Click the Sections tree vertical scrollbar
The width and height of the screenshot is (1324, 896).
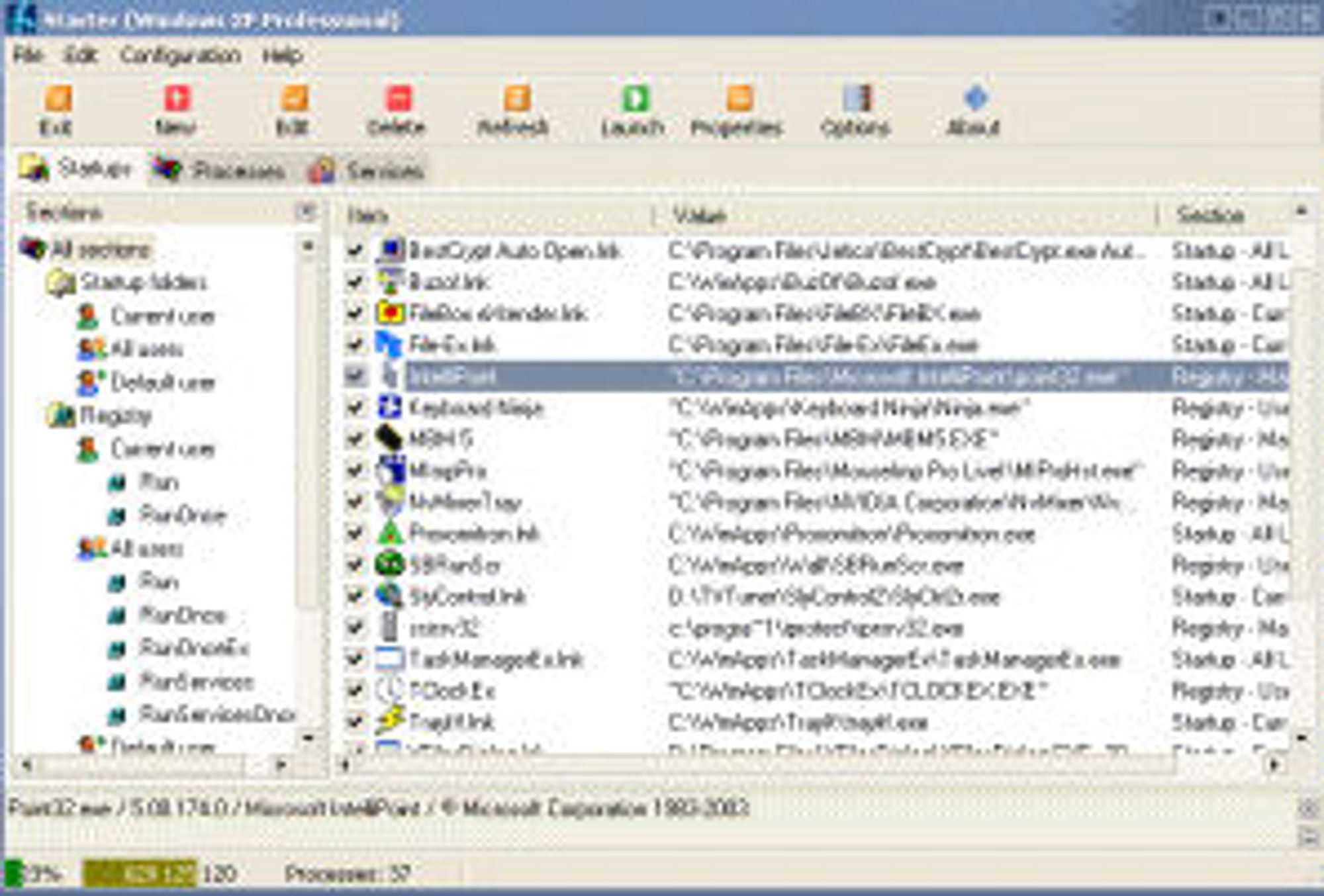point(308,492)
